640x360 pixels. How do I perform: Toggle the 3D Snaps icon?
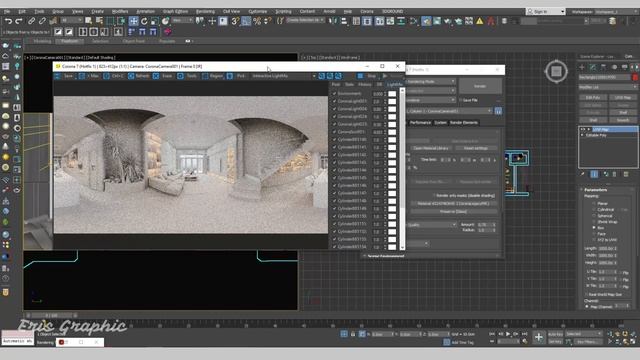coord(235,21)
